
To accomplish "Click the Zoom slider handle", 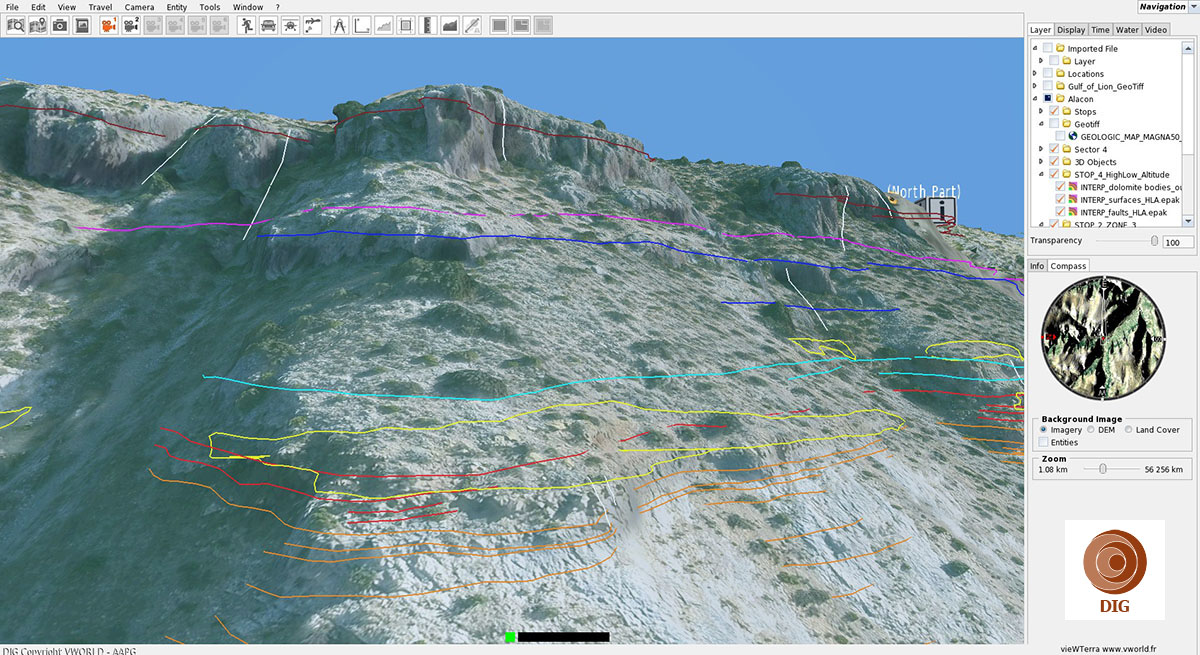I will pos(1102,469).
